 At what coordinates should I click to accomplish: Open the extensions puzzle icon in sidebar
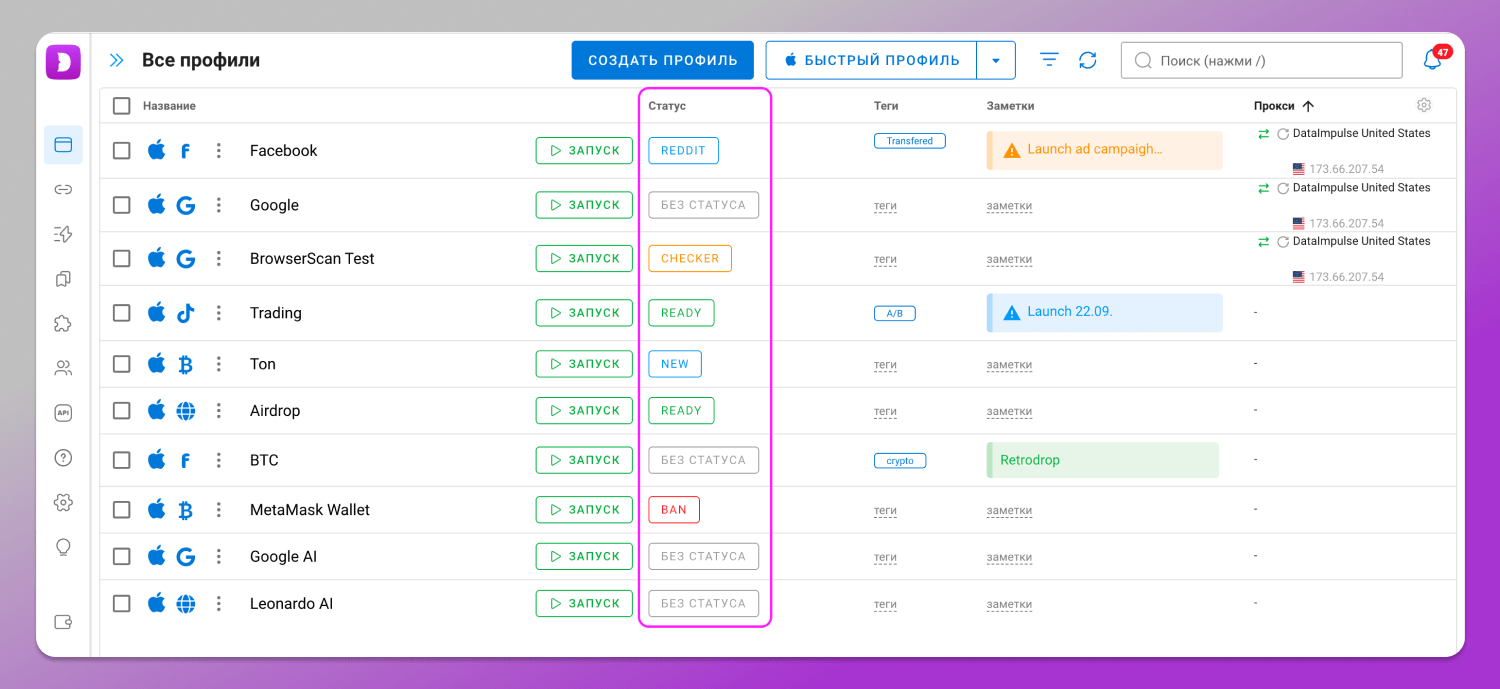pos(63,324)
